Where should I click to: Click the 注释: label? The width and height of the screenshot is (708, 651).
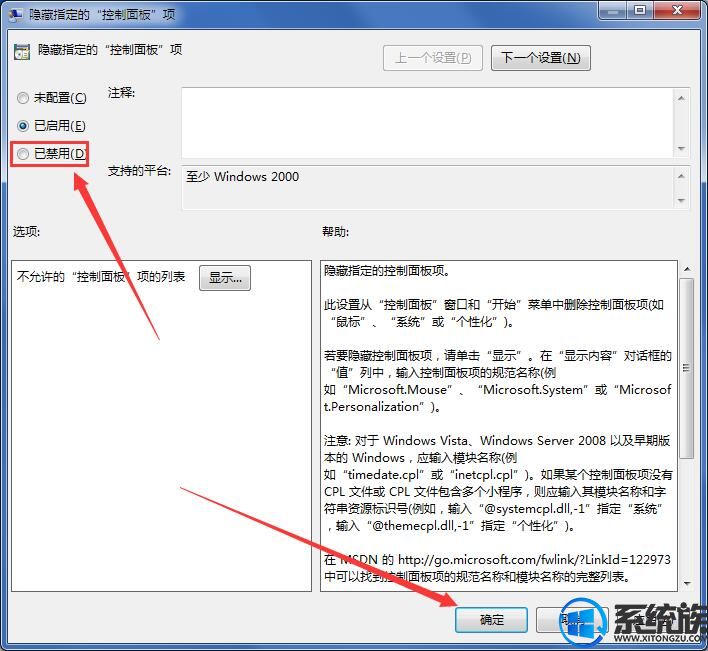coord(121,93)
